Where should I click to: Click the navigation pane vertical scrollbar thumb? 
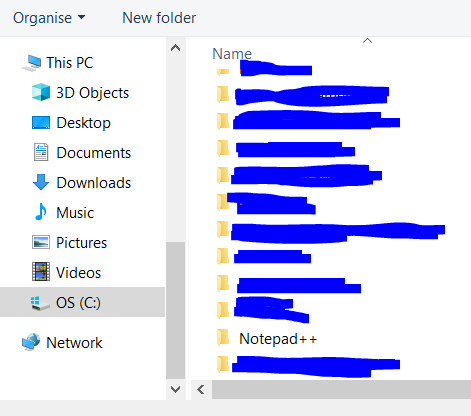pos(175,310)
